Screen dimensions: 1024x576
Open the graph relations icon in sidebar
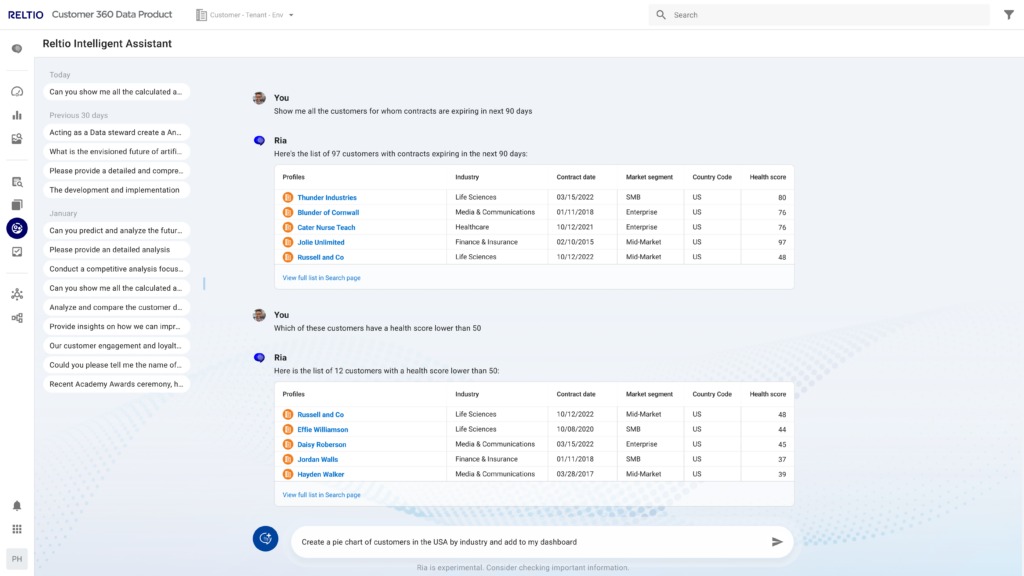tap(17, 294)
